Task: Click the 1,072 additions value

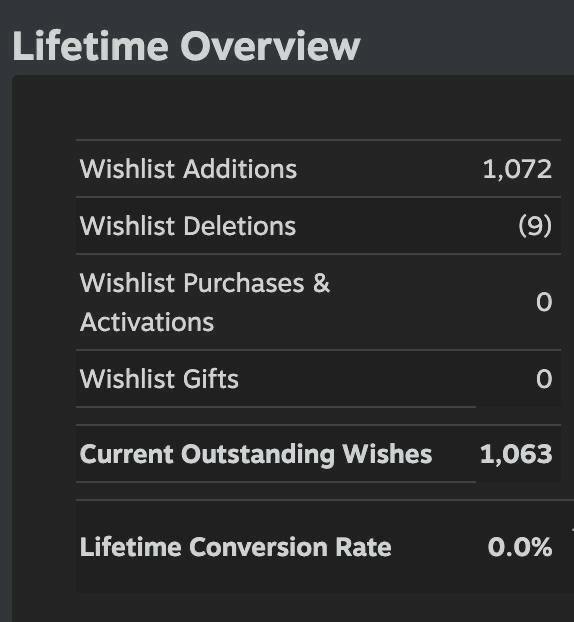Action: pos(517,169)
